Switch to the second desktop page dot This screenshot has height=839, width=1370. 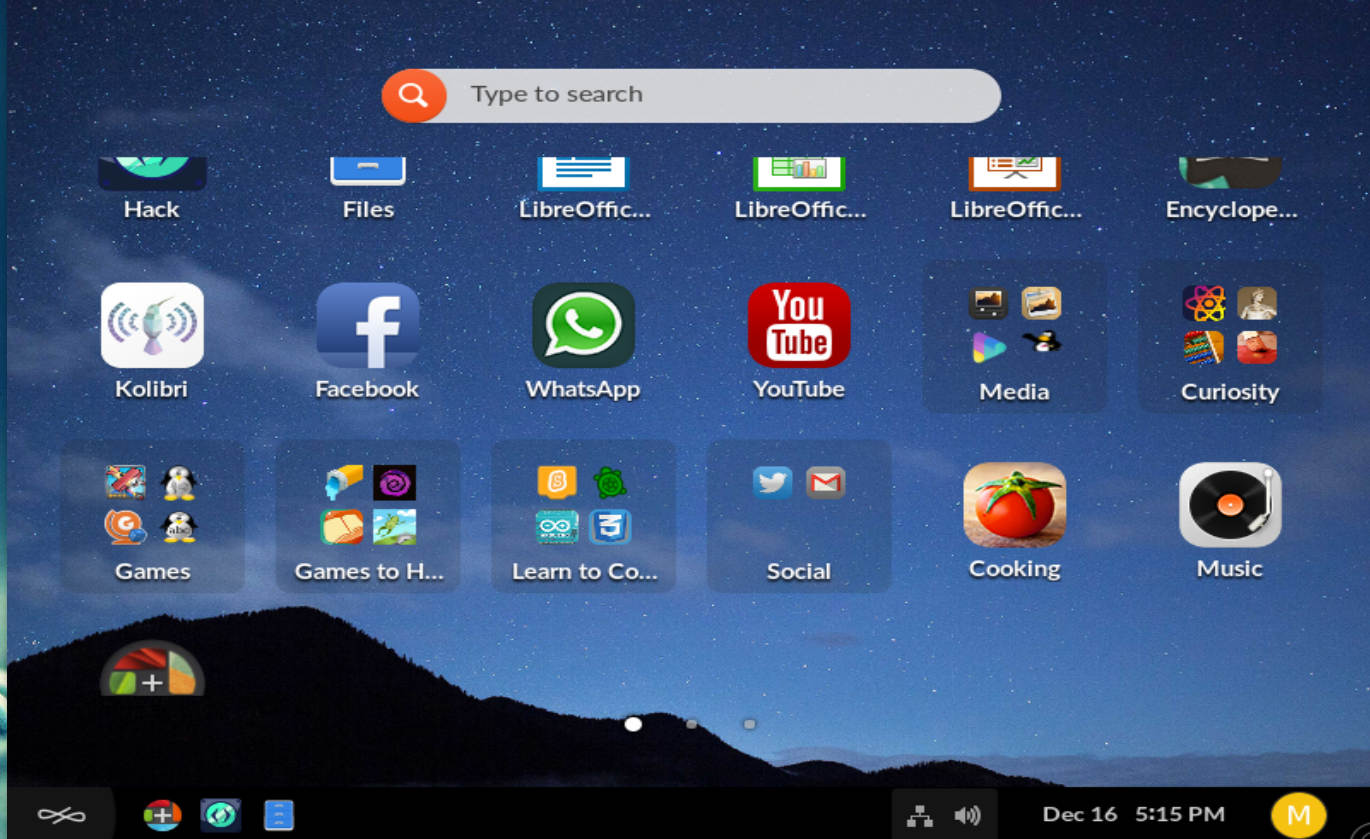(x=691, y=724)
